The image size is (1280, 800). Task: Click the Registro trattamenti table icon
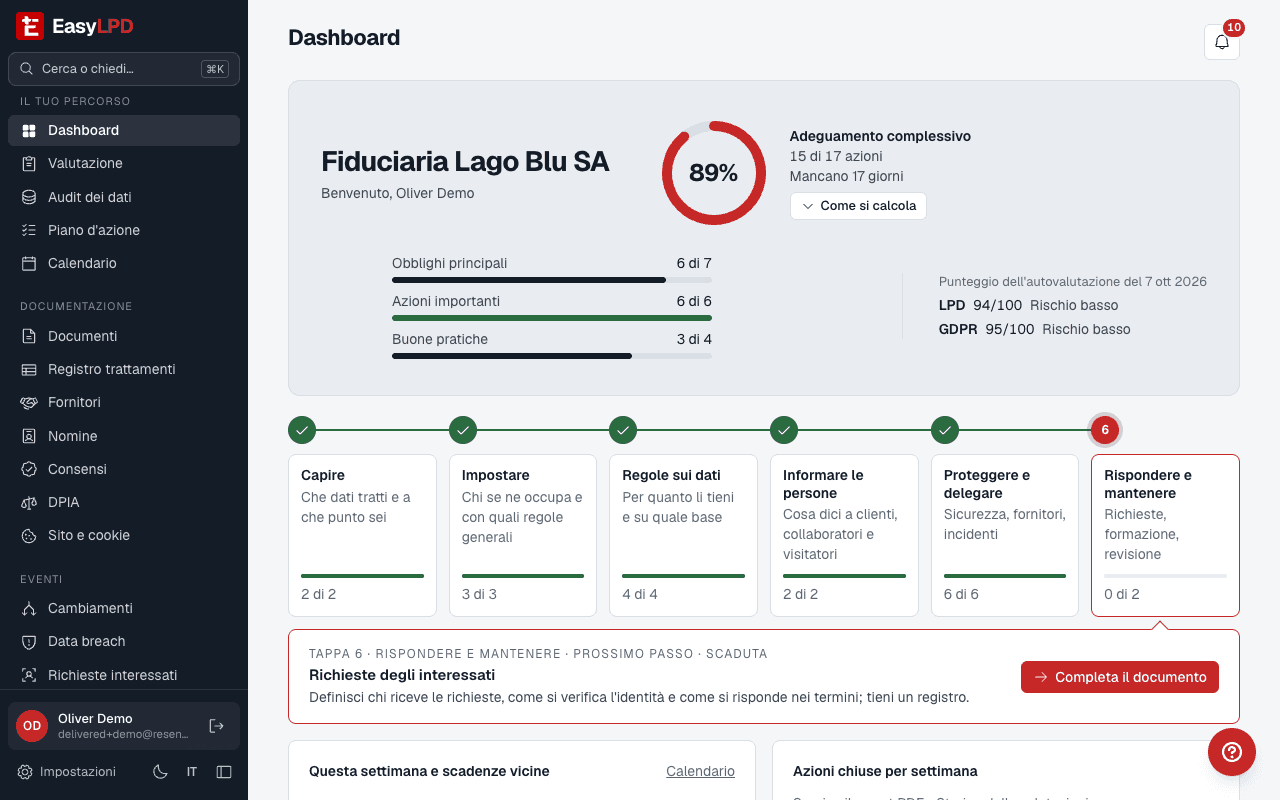click(29, 369)
